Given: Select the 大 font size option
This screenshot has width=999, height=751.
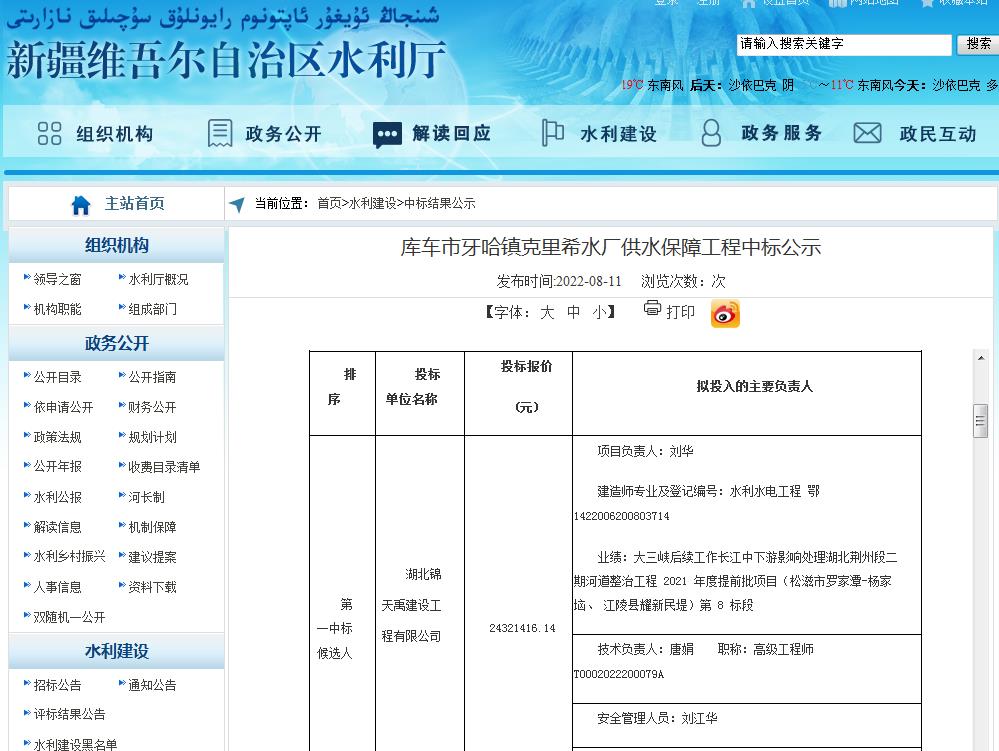Looking at the screenshot, I should tap(547, 311).
